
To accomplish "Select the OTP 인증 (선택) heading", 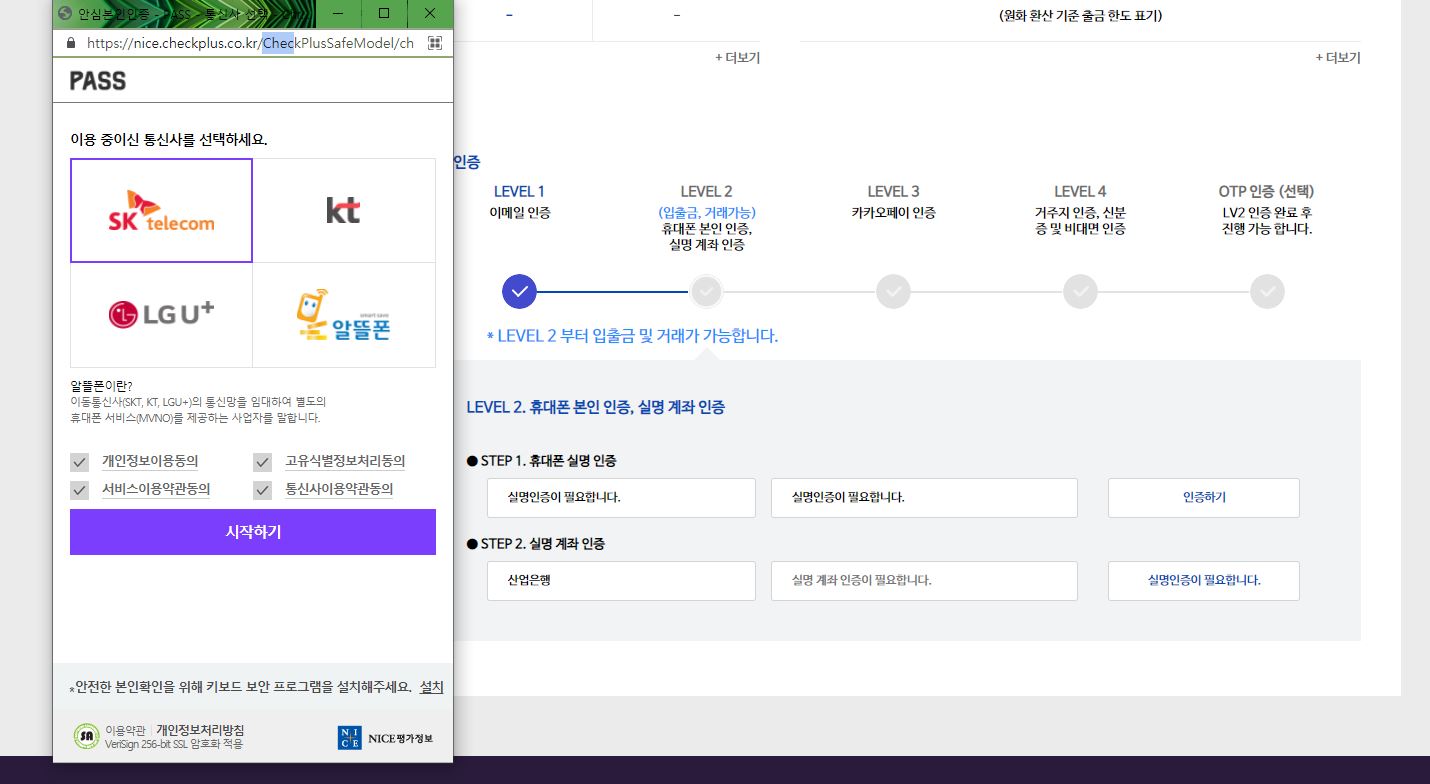I will point(1266,191).
